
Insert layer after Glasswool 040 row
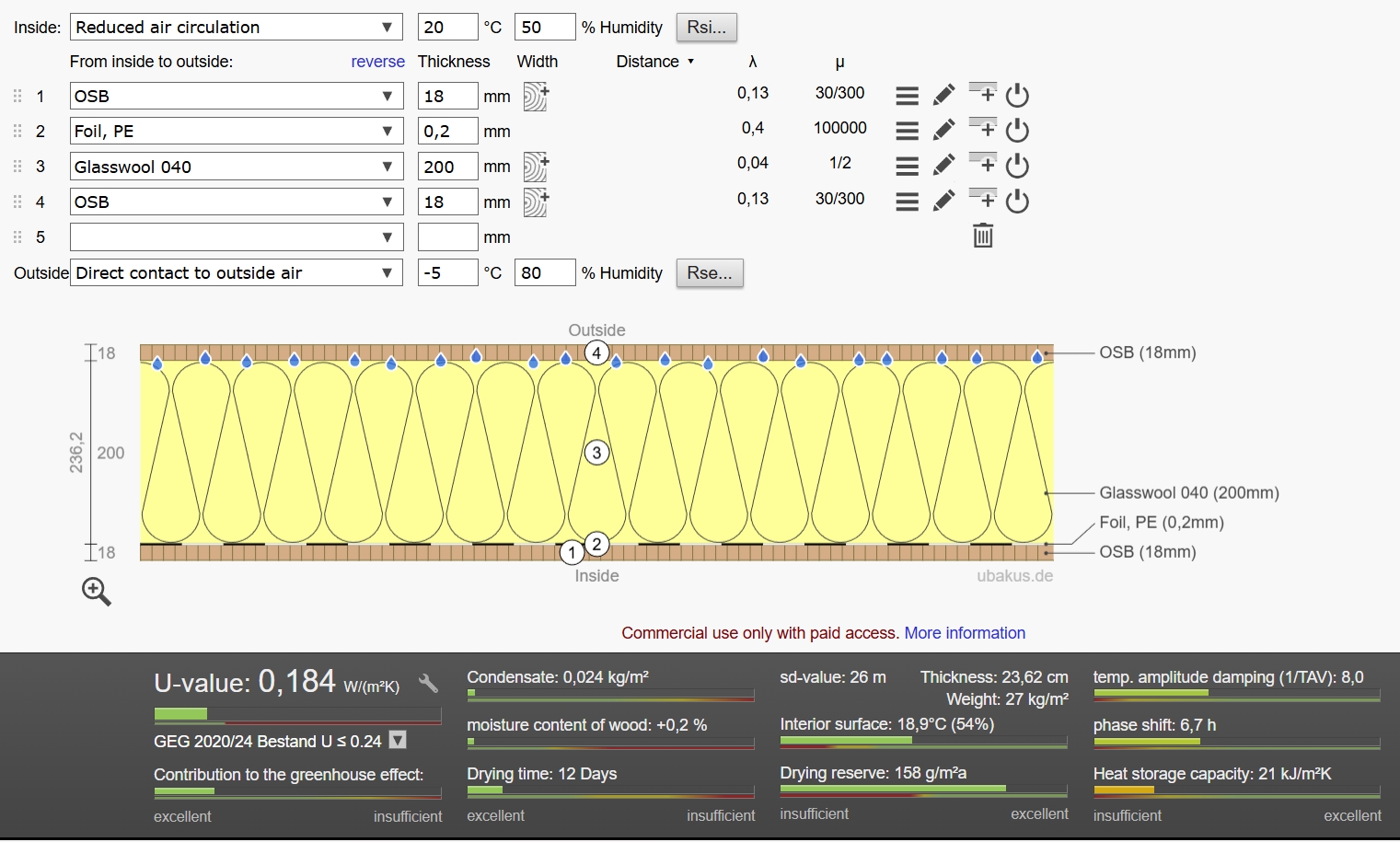pos(982,163)
